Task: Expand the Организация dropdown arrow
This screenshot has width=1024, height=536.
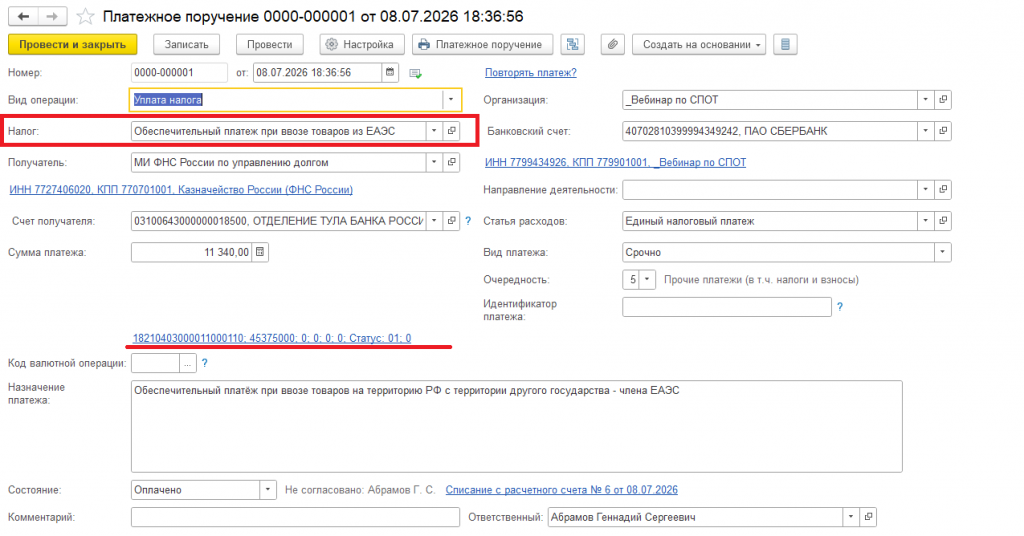Action: (x=926, y=100)
